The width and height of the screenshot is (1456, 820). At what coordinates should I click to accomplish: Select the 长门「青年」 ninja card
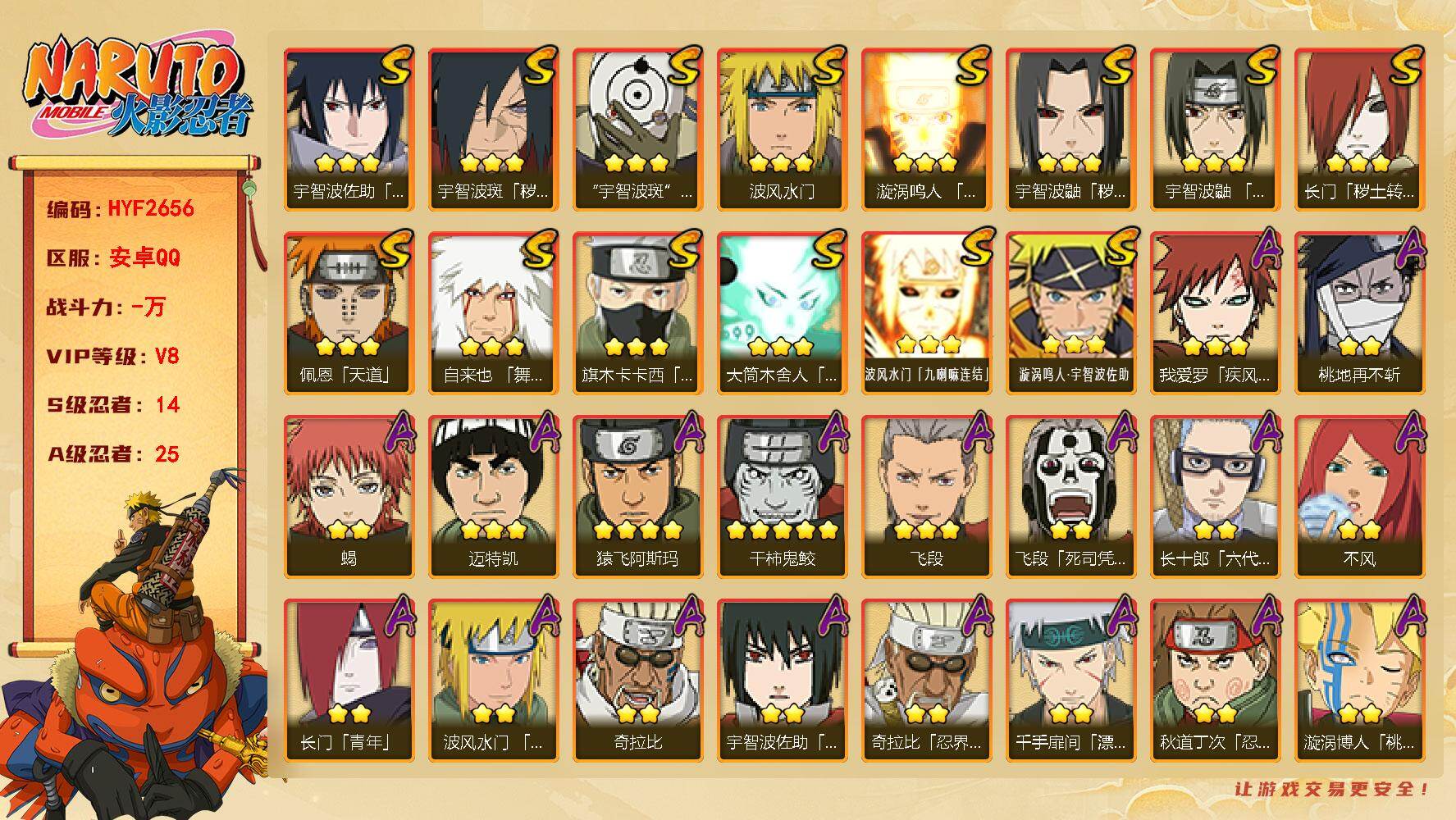pos(349,681)
